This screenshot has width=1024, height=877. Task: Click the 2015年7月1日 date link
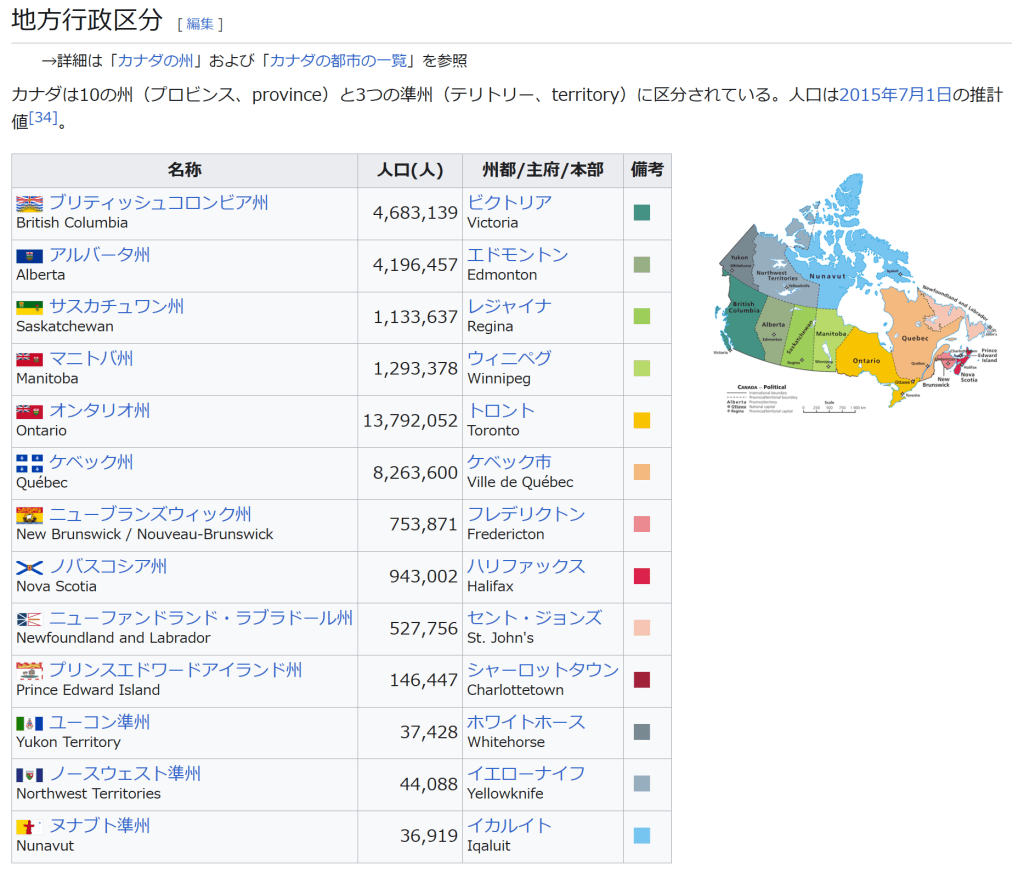895,96
